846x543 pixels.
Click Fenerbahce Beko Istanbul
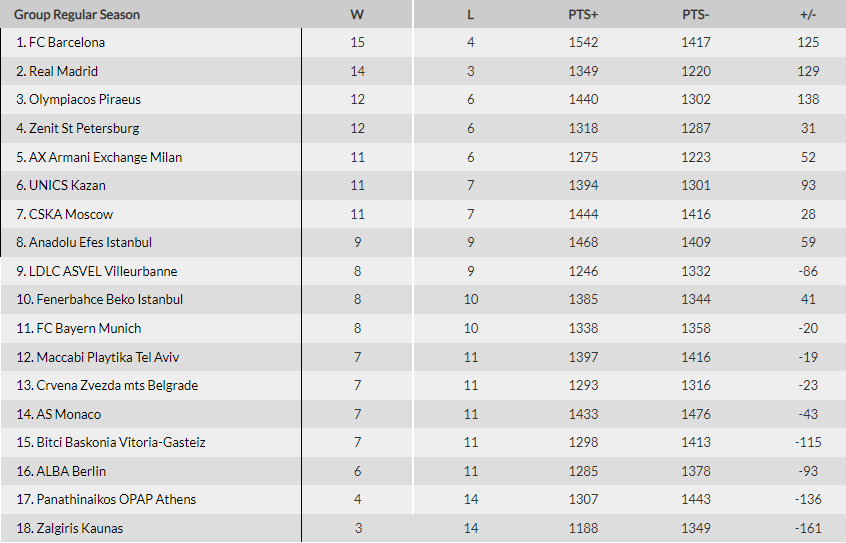point(110,300)
